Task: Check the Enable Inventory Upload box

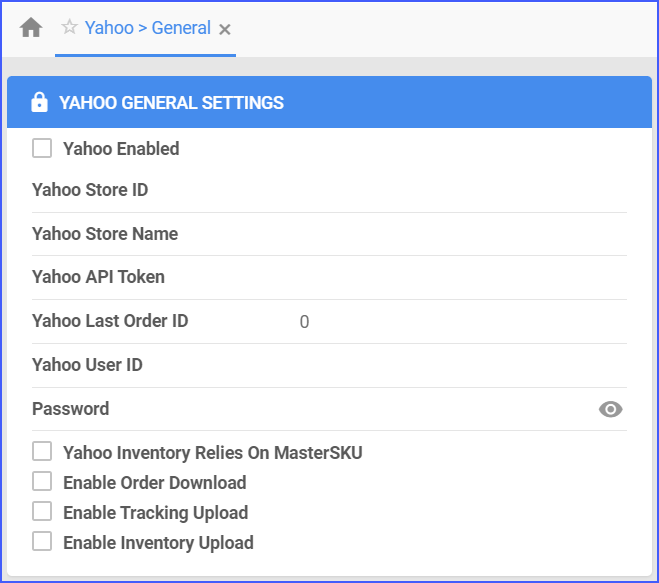Action: (x=42, y=541)
